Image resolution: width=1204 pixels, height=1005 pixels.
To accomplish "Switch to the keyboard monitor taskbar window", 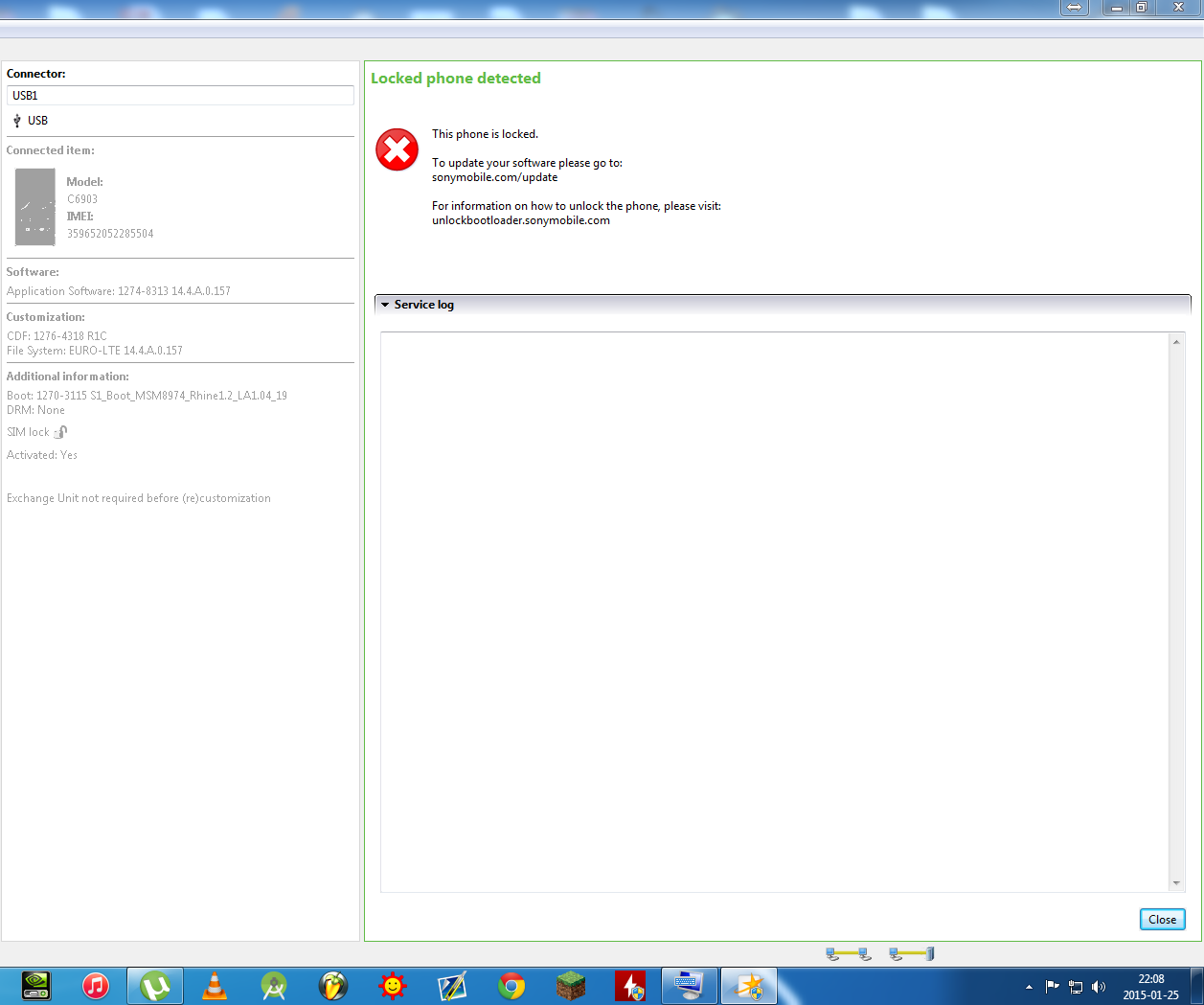I will [x=689, y=986].
